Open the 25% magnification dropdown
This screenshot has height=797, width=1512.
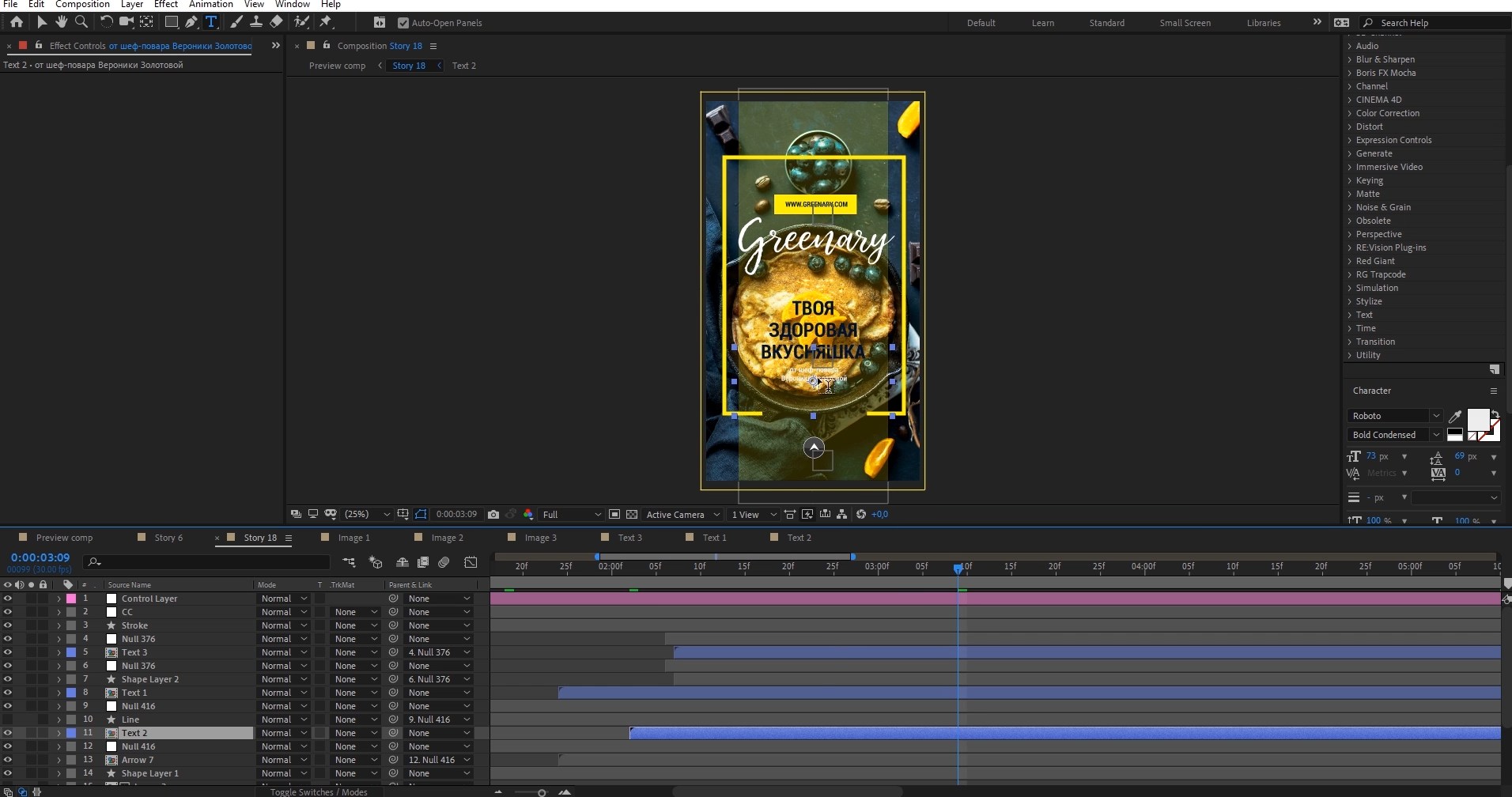[367, 515]
